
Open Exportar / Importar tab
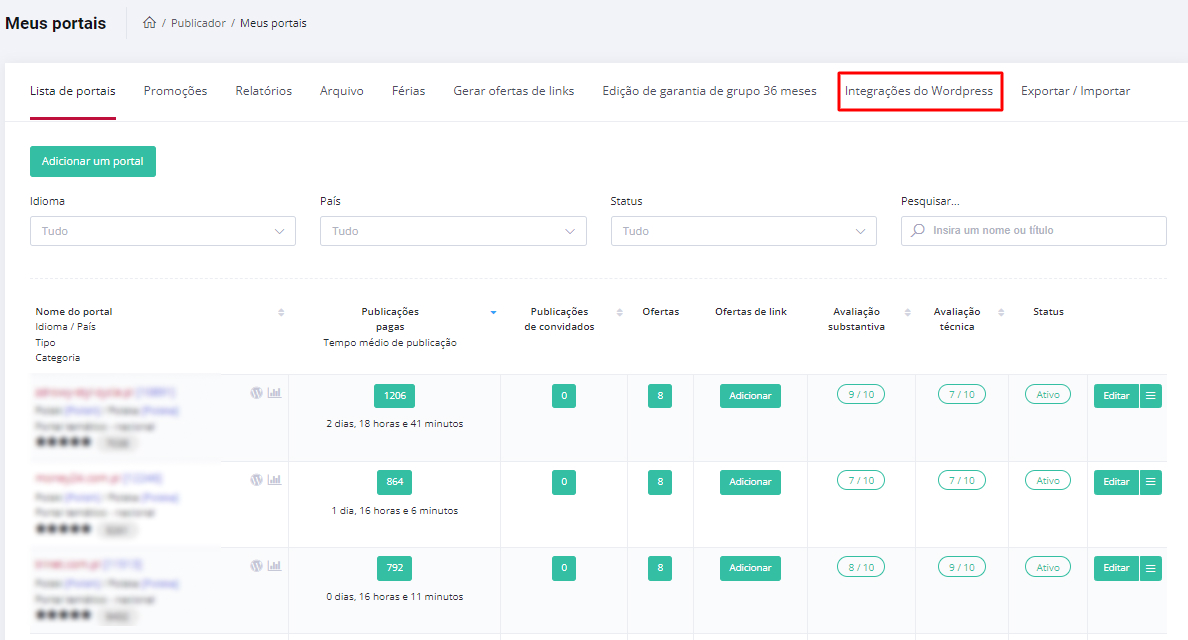[x=1075, y=91]
